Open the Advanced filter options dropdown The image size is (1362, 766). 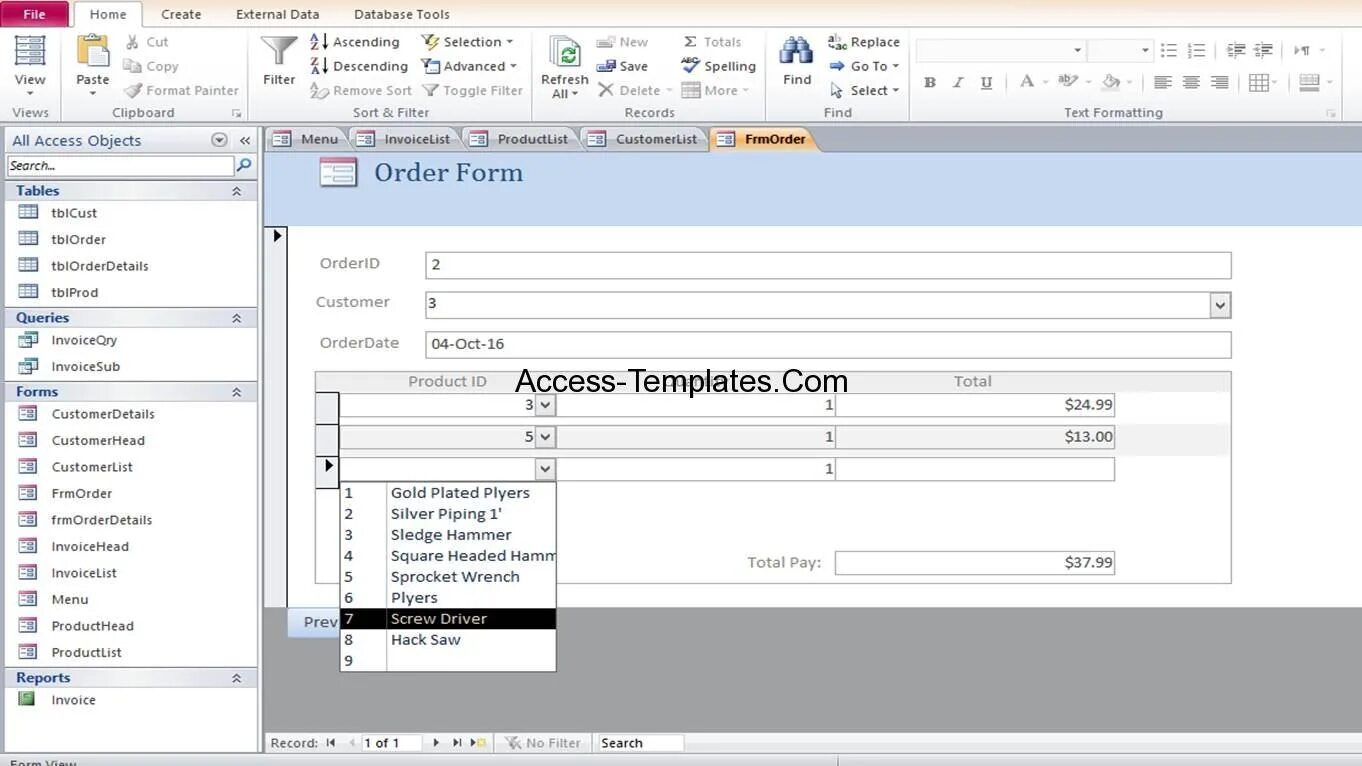coord(470,66)
